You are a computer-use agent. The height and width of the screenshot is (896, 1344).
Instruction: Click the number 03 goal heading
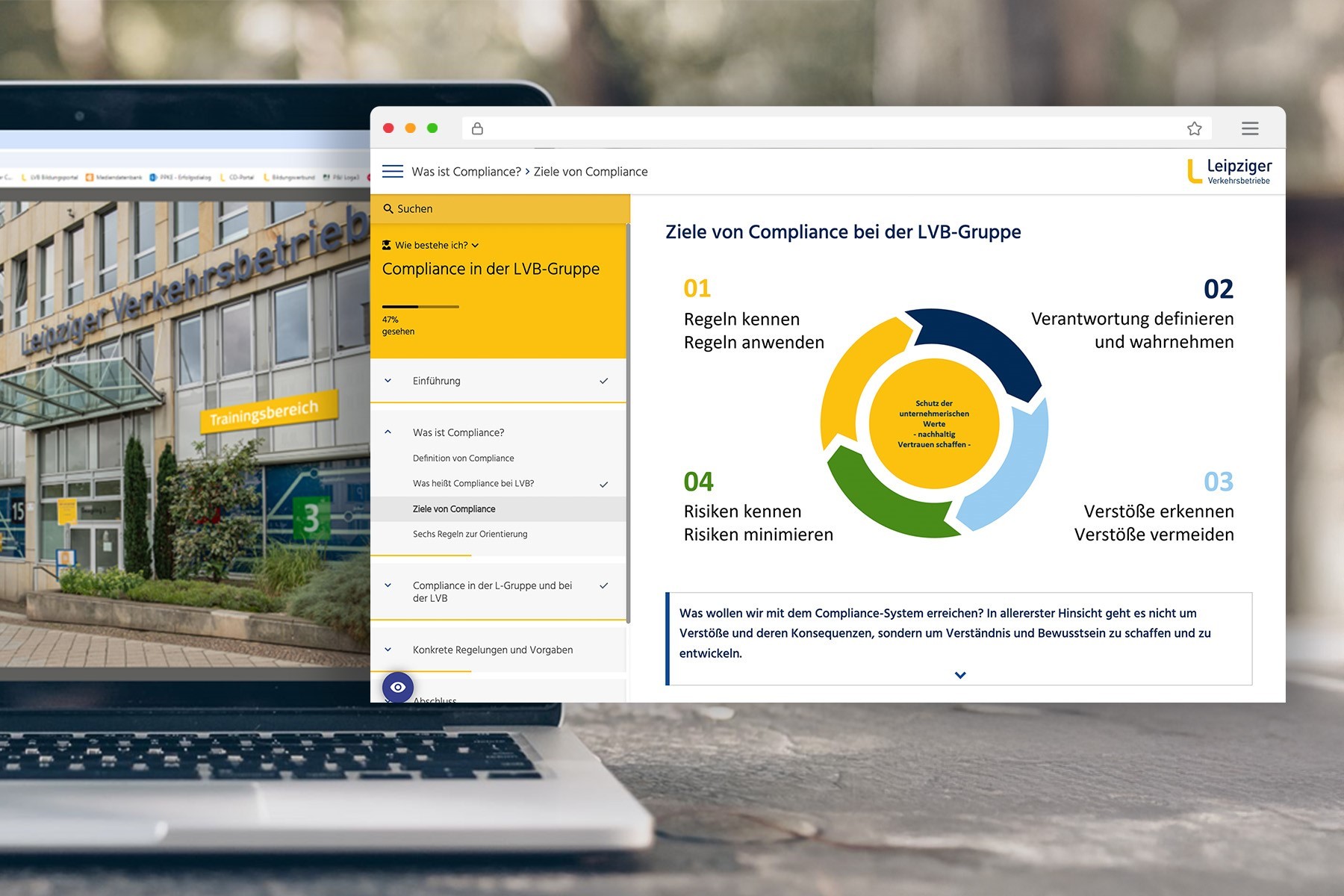1219,482
